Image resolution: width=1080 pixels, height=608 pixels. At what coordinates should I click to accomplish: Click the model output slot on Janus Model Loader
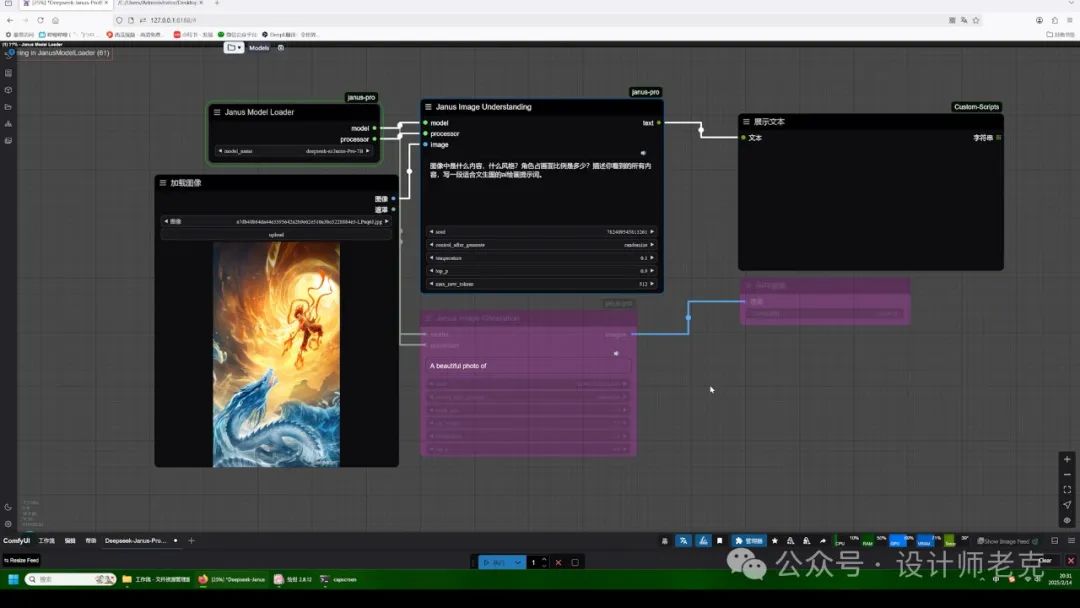coord(375,128)
